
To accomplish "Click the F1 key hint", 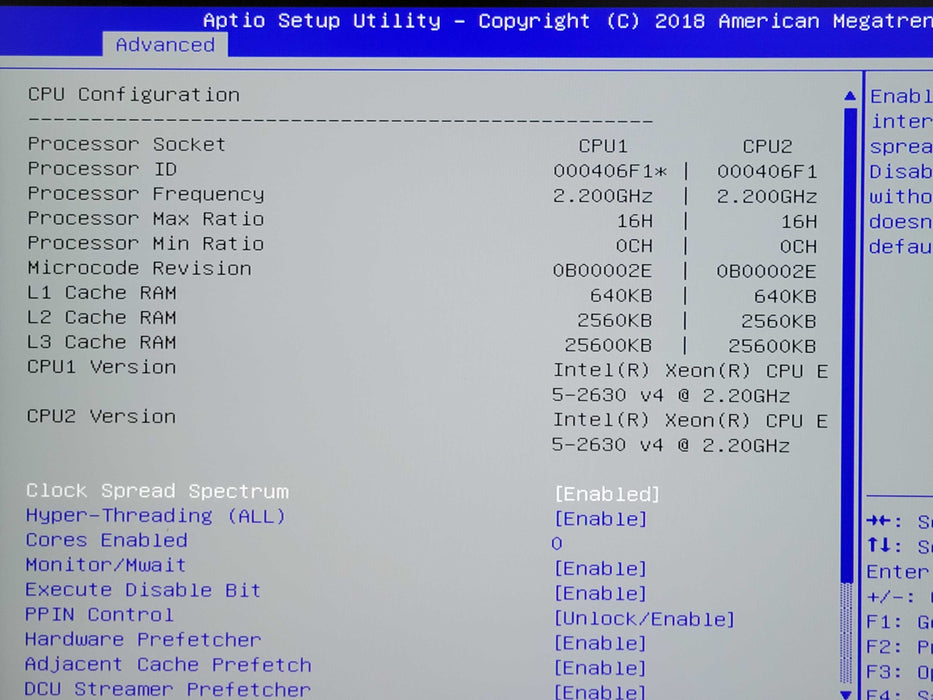I will (x=899, y=622).
